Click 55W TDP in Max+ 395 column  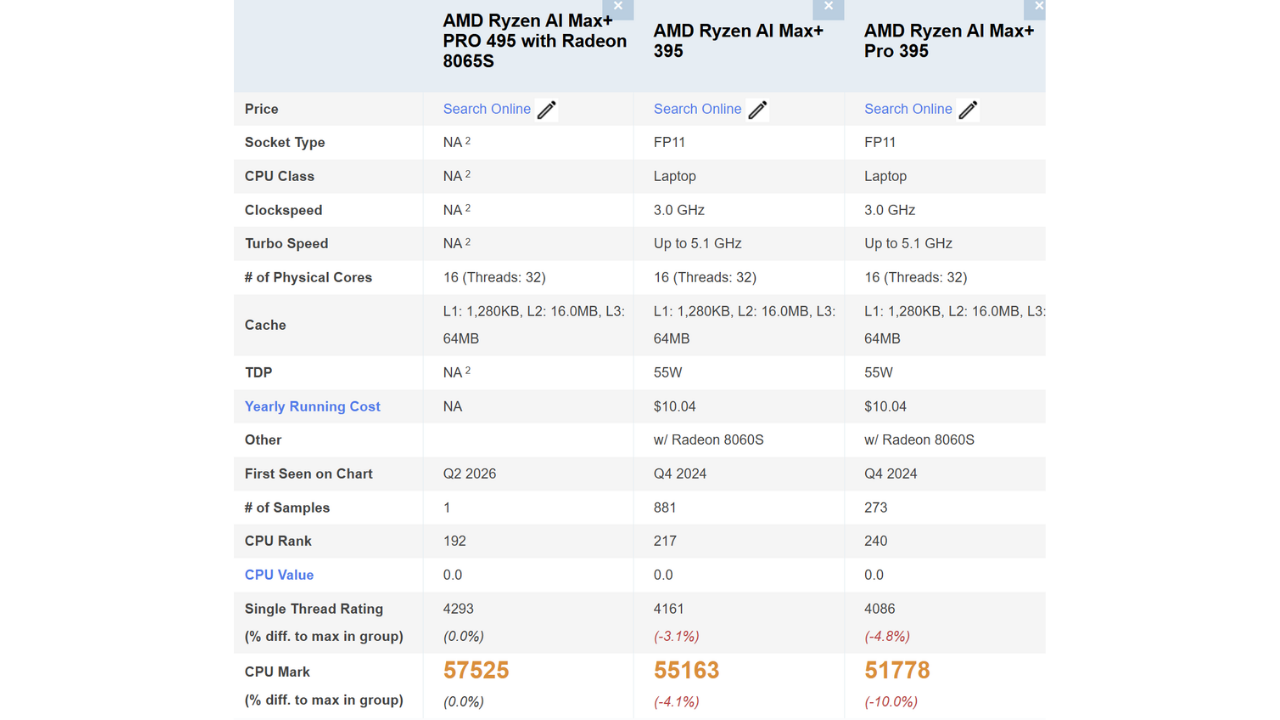668,372
